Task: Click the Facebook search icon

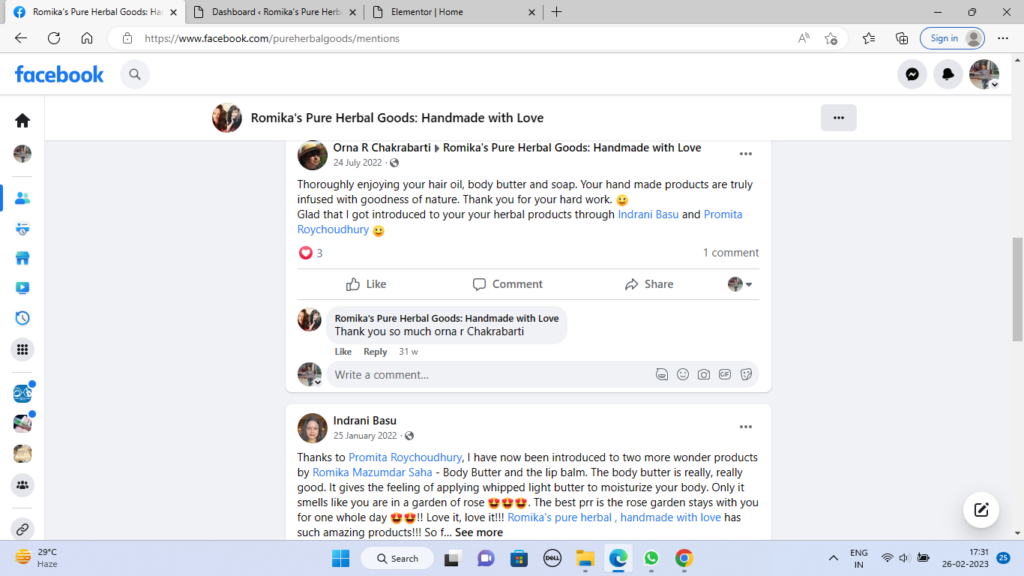Action: click(135, 74)
